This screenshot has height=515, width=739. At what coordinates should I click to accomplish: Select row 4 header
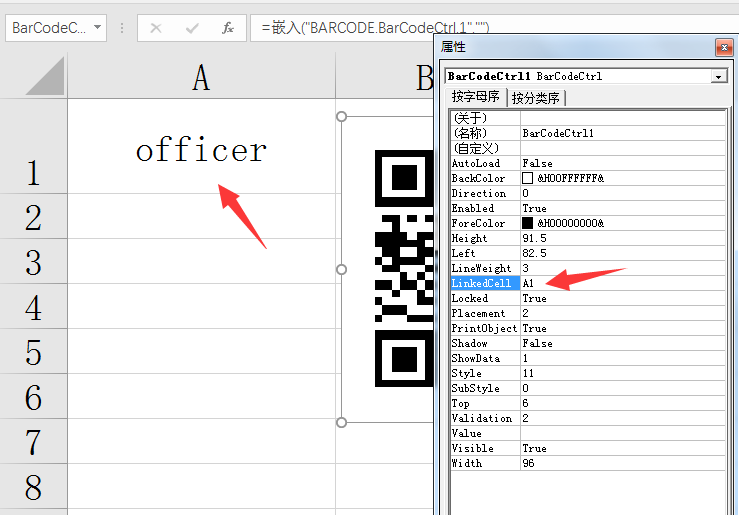(33, 306)
